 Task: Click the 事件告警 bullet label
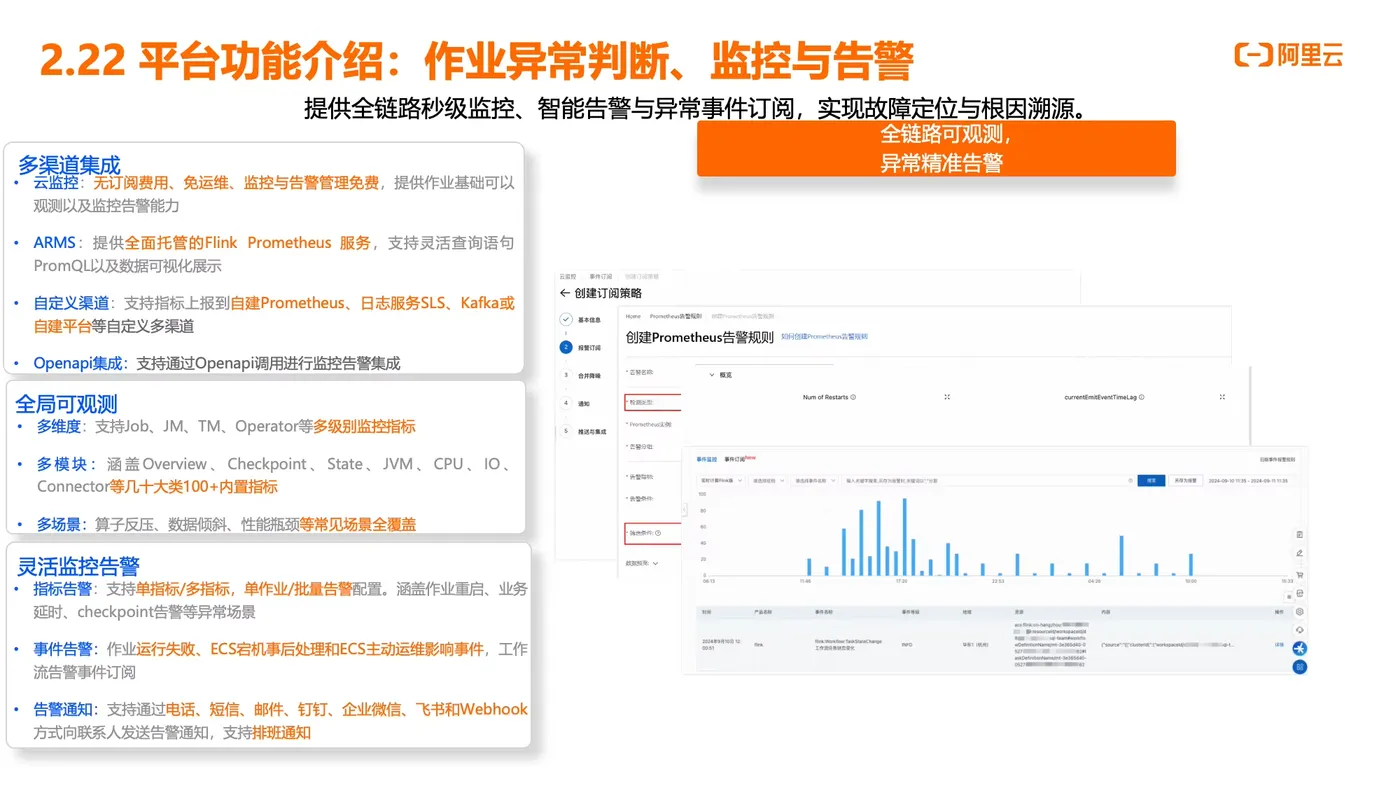[62, 649]
